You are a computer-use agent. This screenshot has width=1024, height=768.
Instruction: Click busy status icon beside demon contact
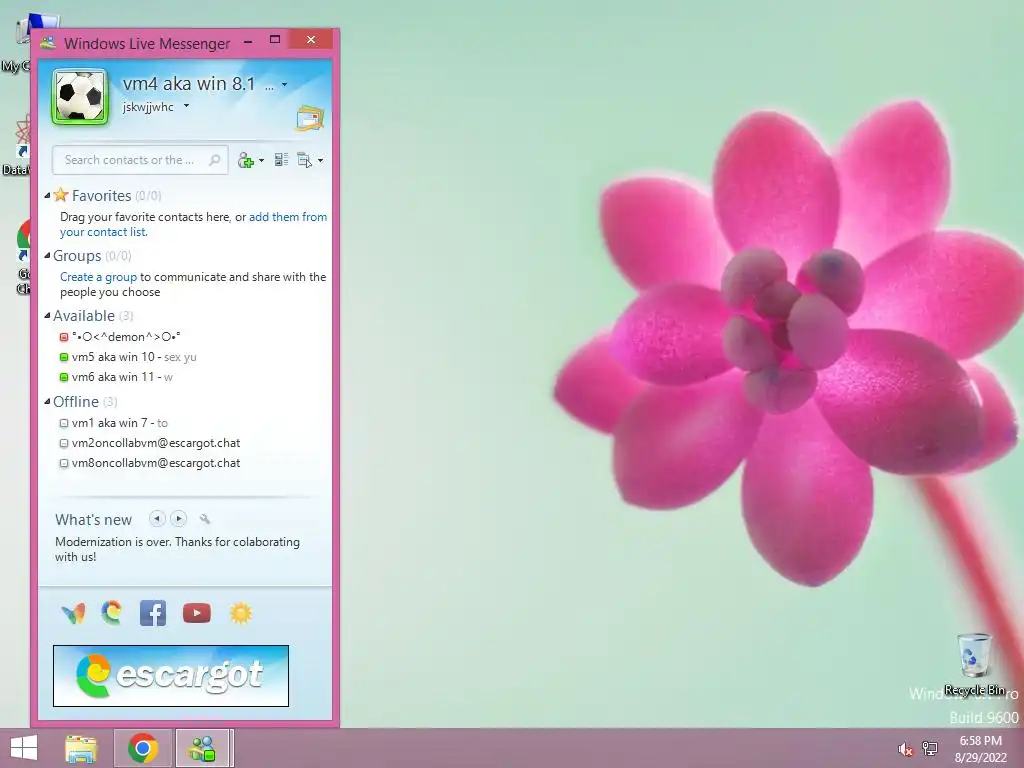[64, 338]
